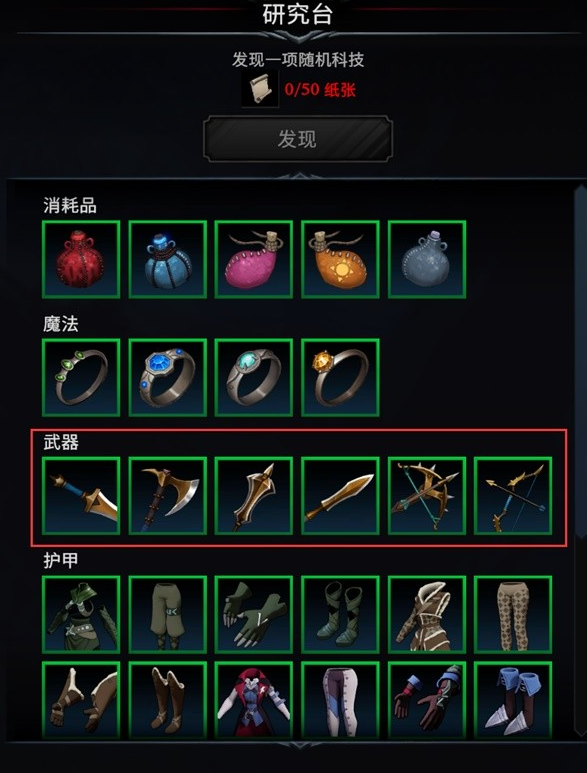Select the green clawed gloves armor

pos(254,614)
